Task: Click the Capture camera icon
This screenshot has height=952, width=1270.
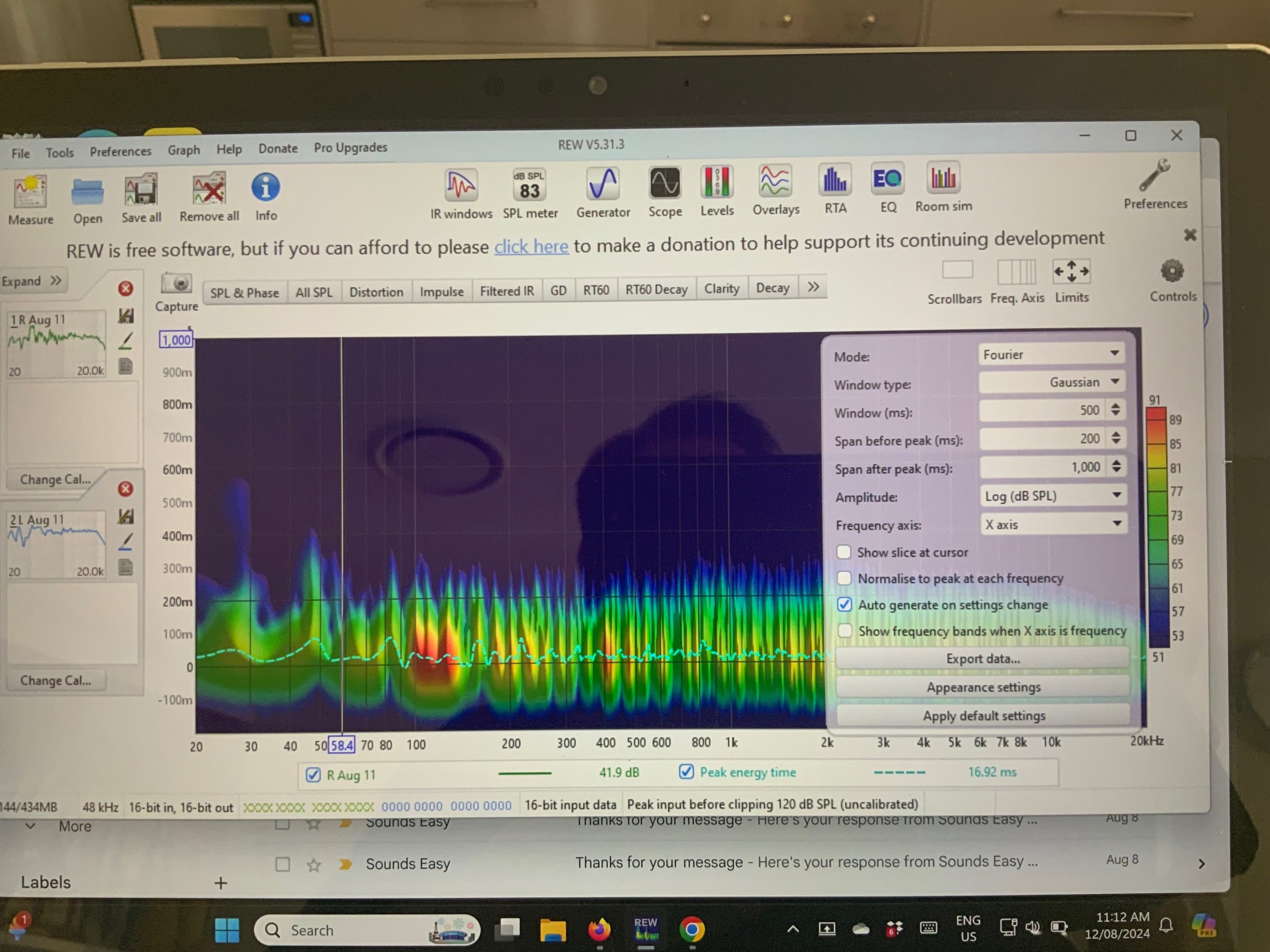Action: click(177, 284)
